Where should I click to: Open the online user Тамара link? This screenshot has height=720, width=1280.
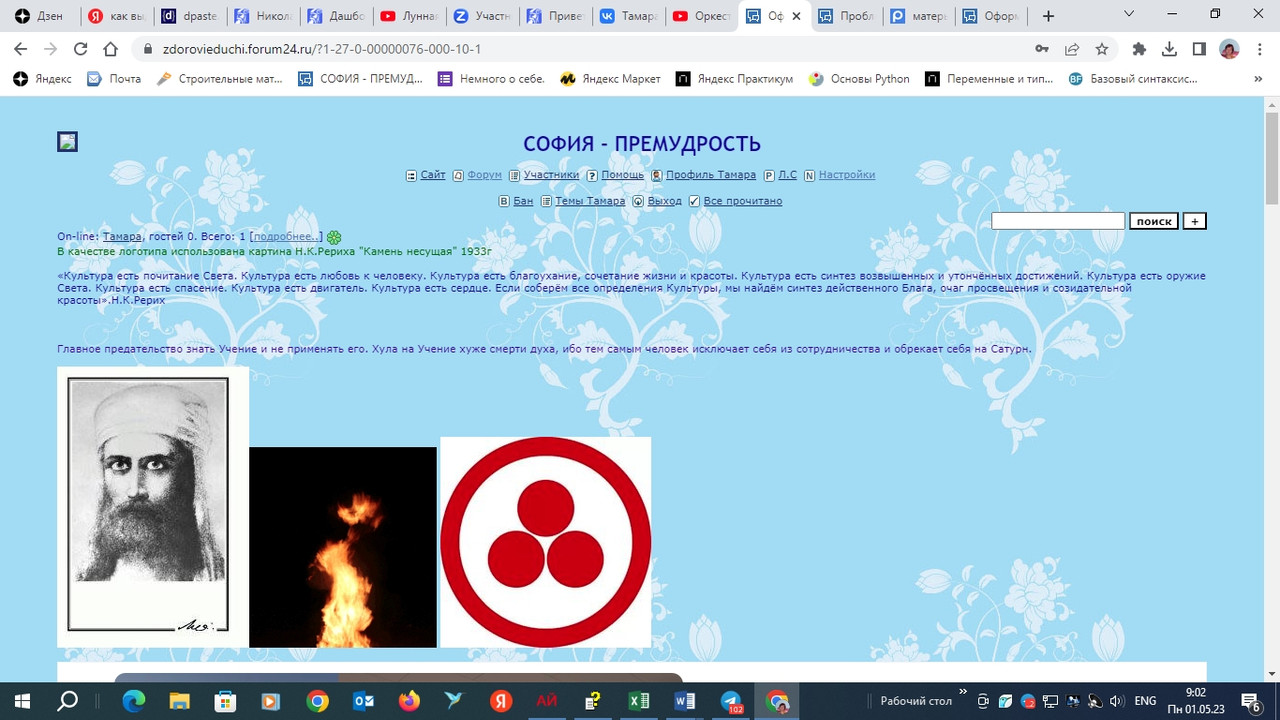click(x=122, y=237)
